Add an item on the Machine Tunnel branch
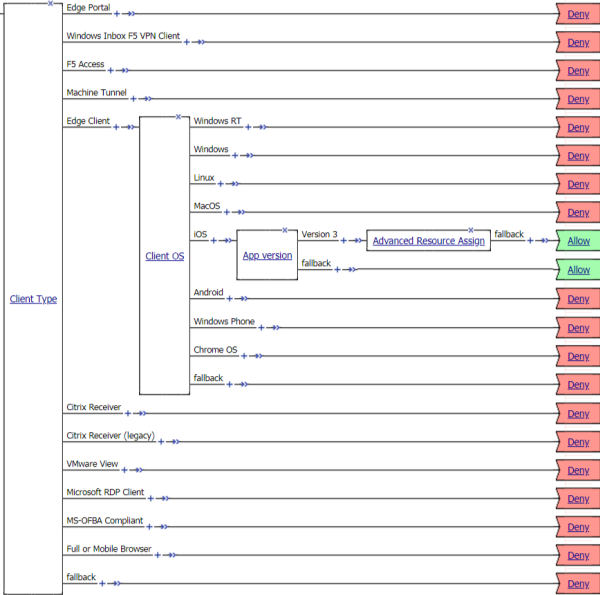Viewport: 600px width, 595px height. (134, 99)
